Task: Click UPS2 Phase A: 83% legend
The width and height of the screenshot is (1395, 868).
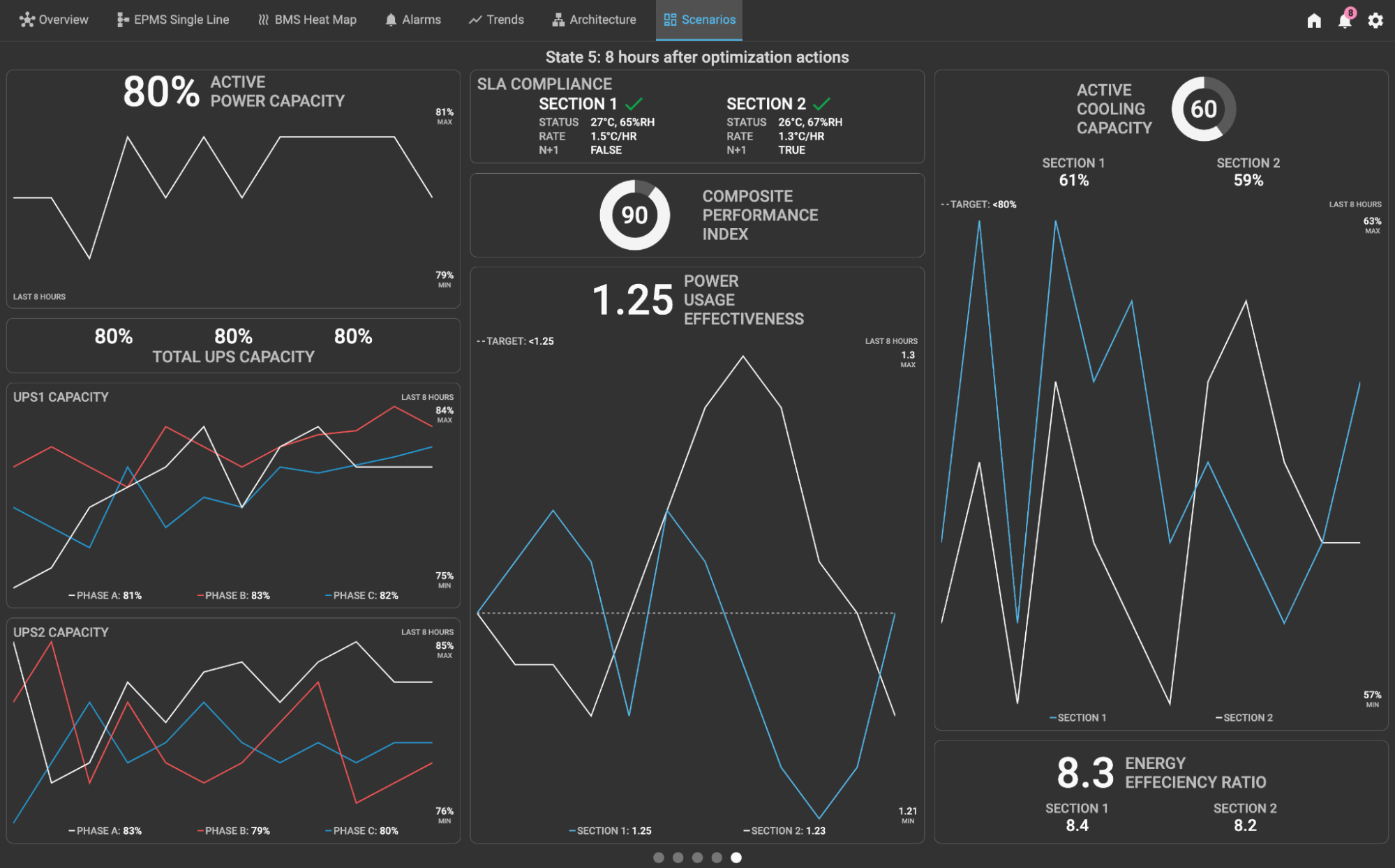Action: tap(105, 830)
